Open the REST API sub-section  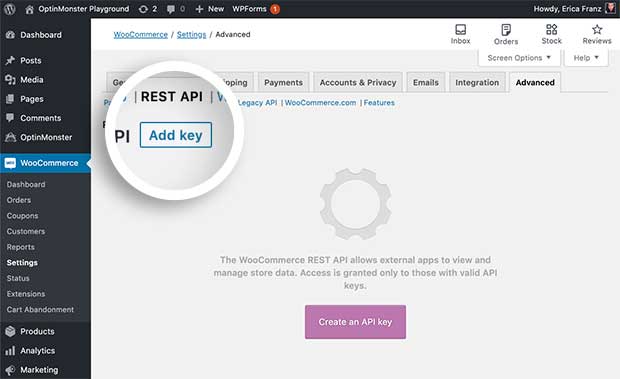point(172,96)
